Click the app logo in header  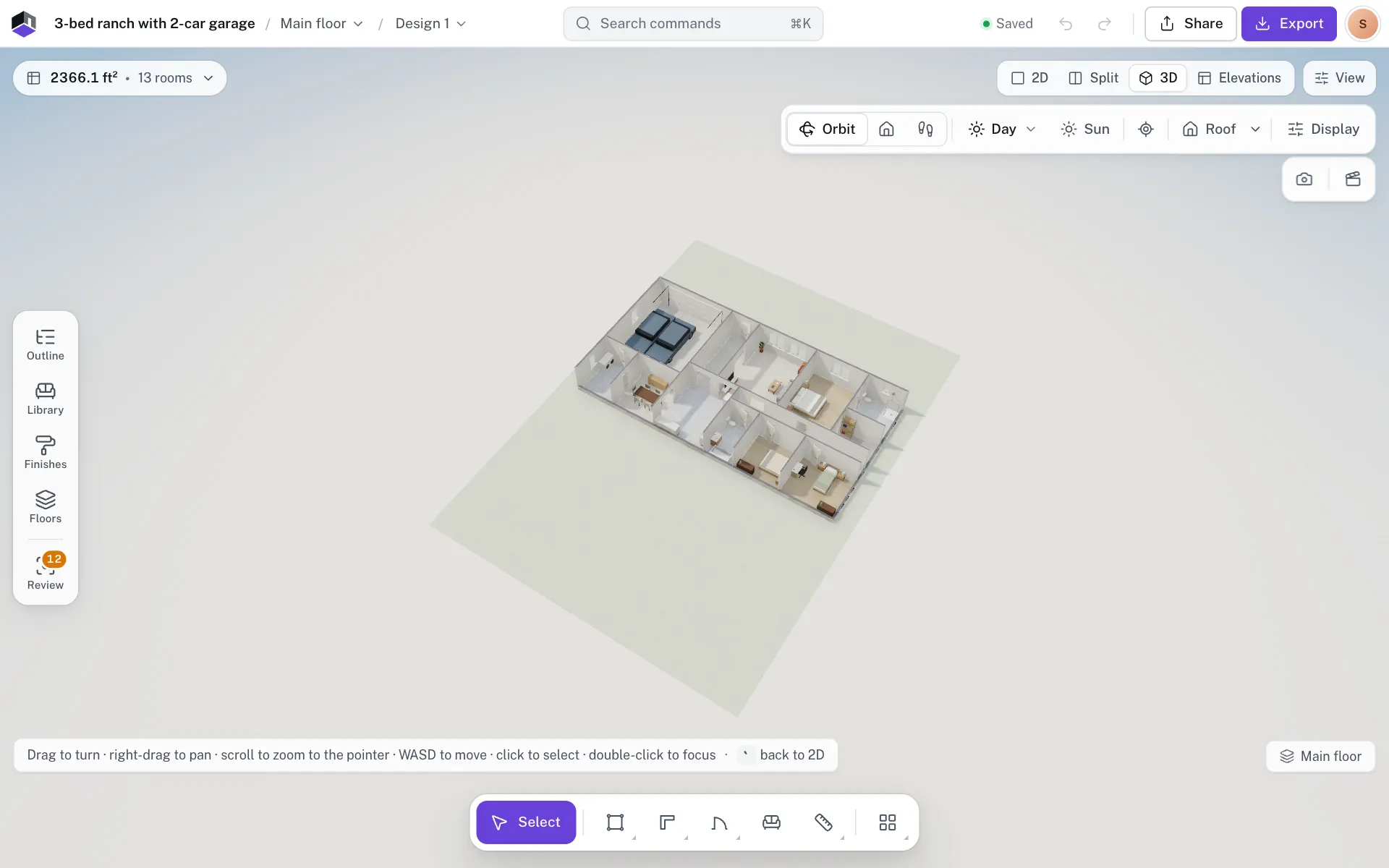click(x=24, y=24)
